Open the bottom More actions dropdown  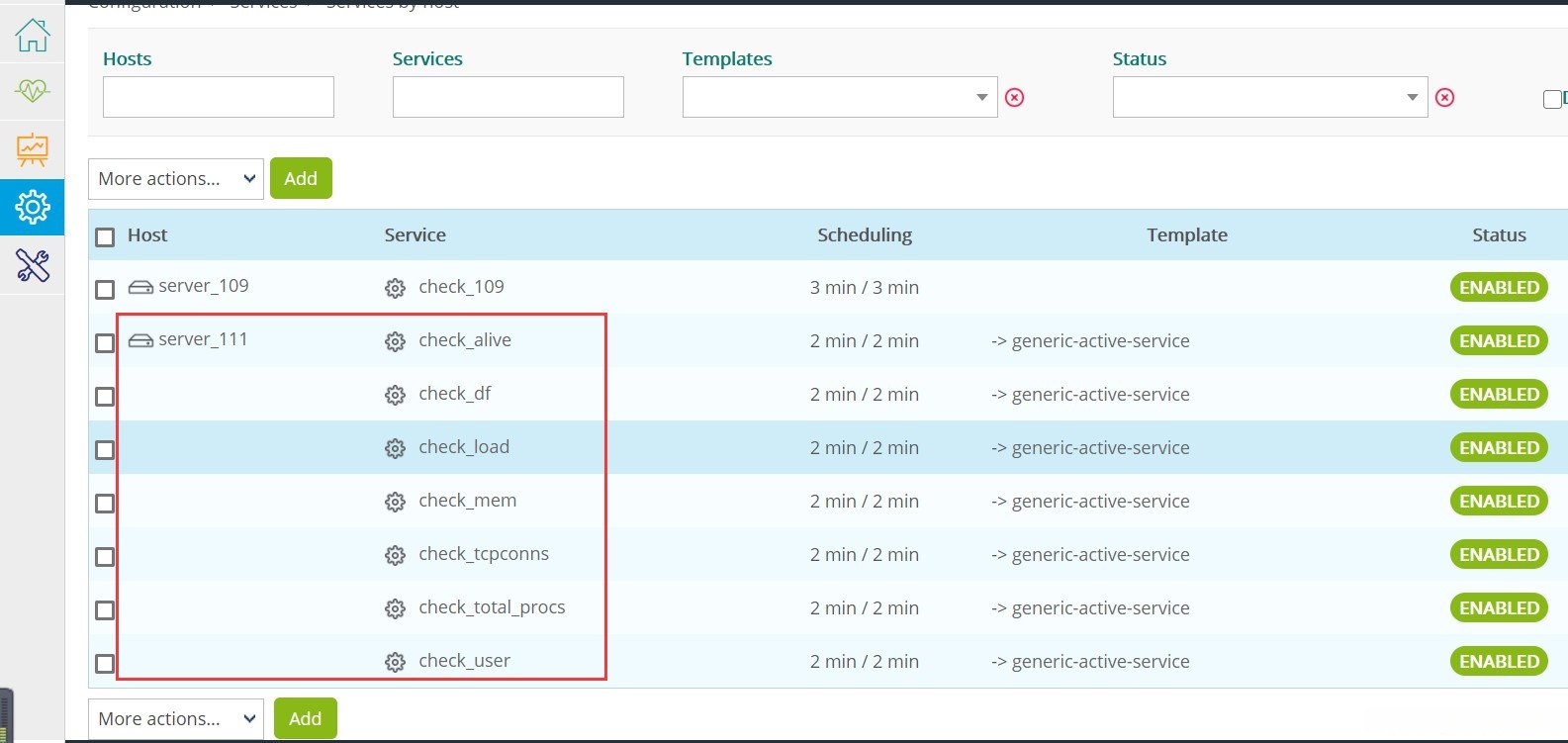point(176,719)
